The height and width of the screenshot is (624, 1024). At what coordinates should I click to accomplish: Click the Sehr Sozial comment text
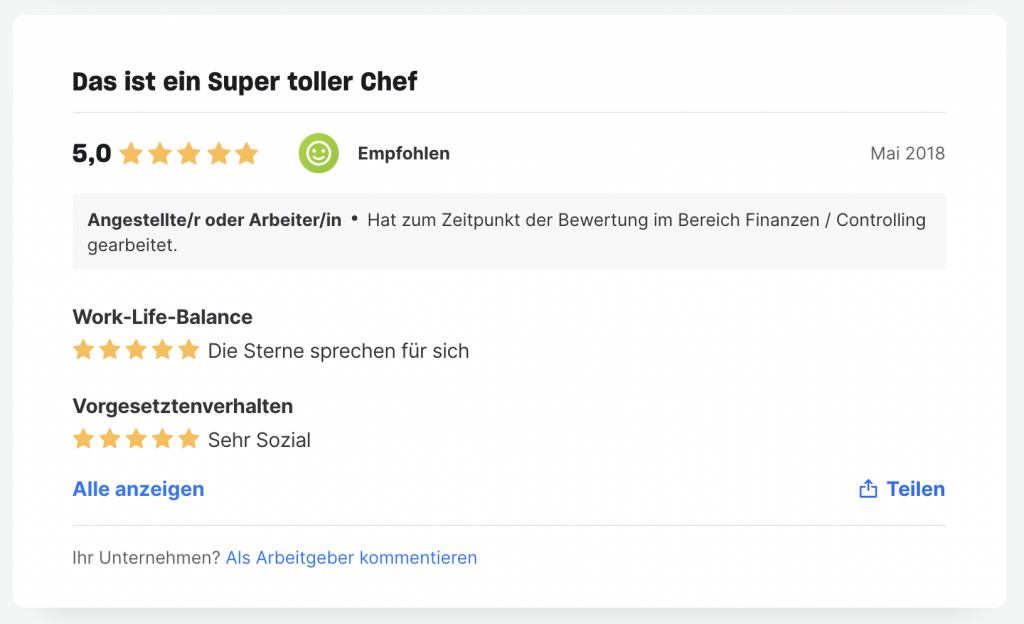259,440
